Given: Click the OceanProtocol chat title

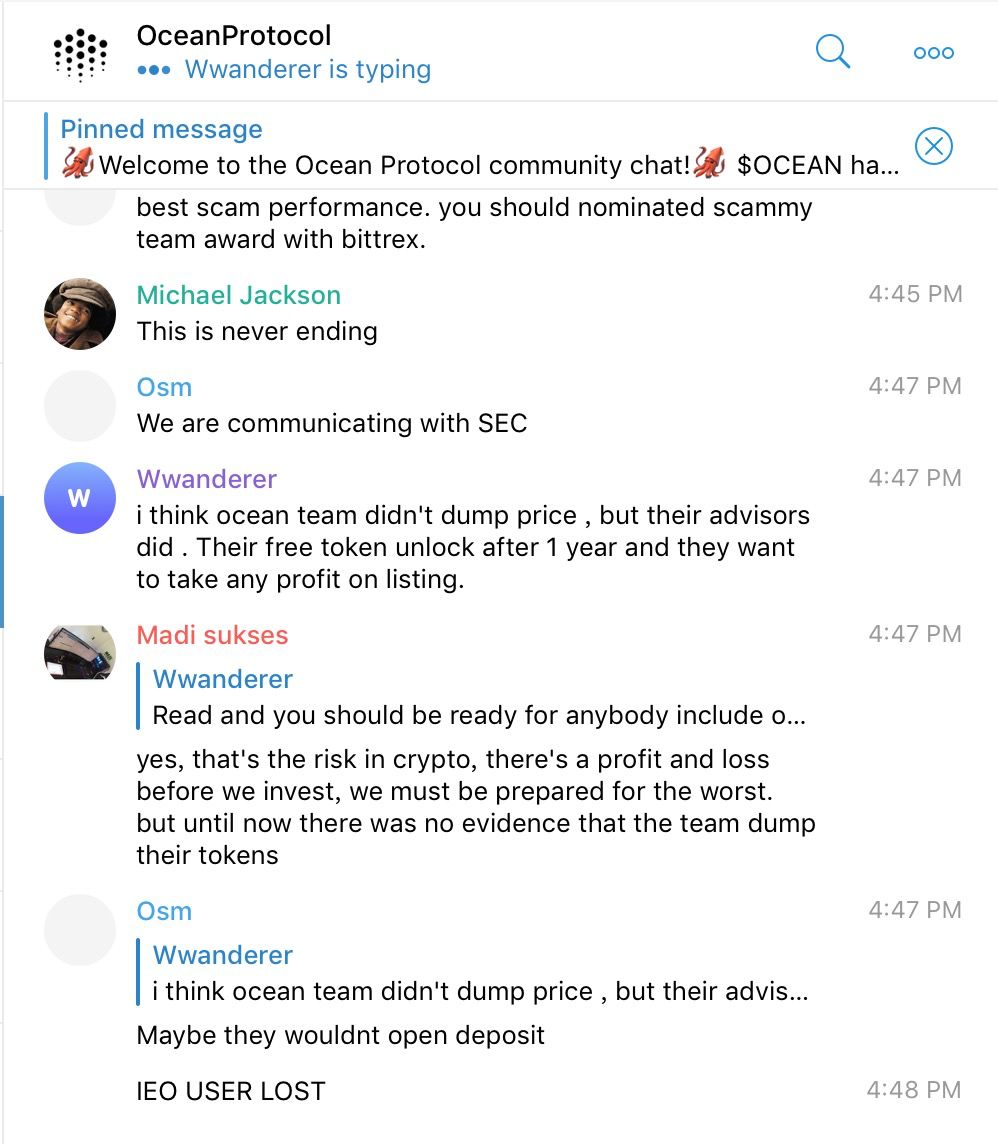Looking at the screenshot, I should coord(233,35).
